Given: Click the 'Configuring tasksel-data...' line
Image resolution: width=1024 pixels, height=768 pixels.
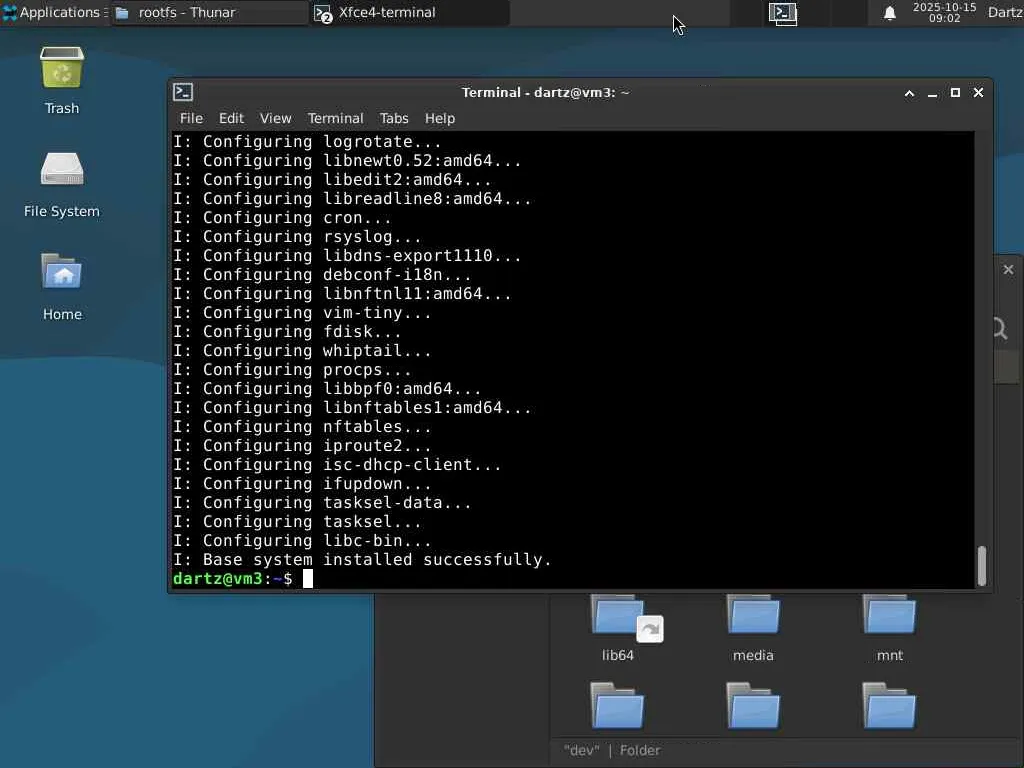Looking at the screenshot, I should pyautogui.click(x=337, y=503).
